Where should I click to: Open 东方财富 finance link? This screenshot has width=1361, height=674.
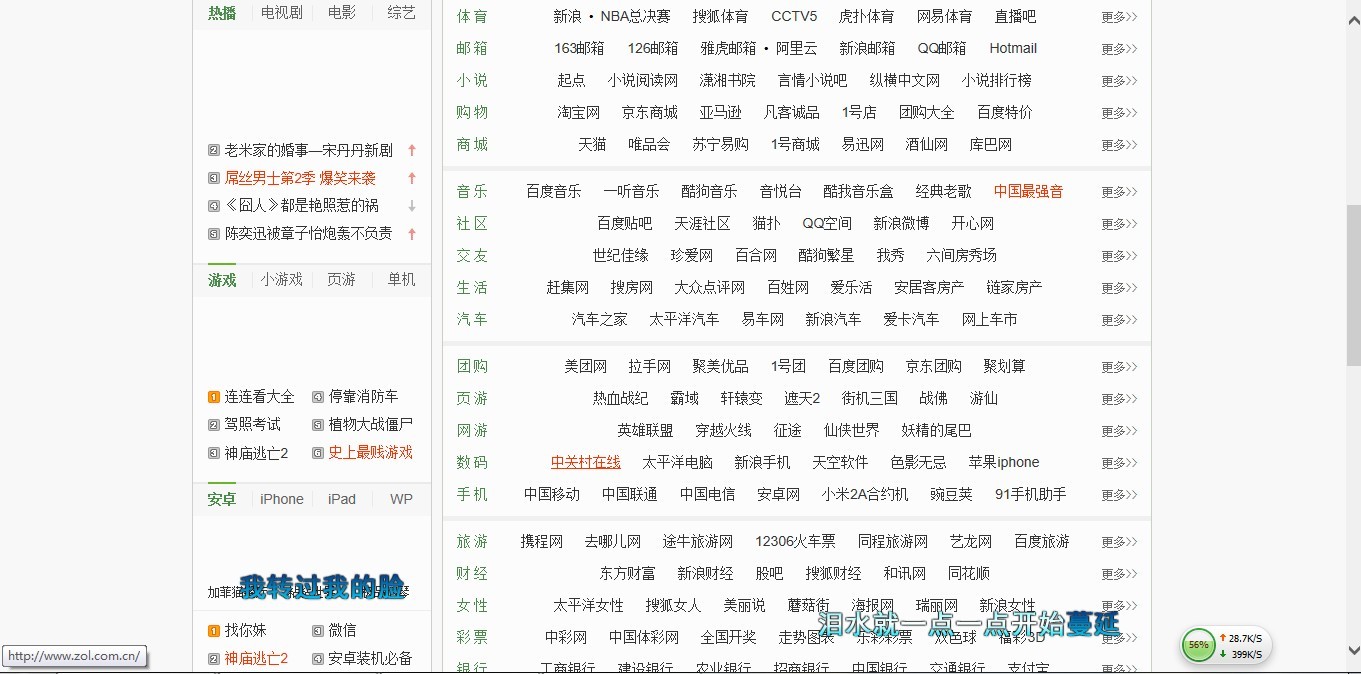628,573
